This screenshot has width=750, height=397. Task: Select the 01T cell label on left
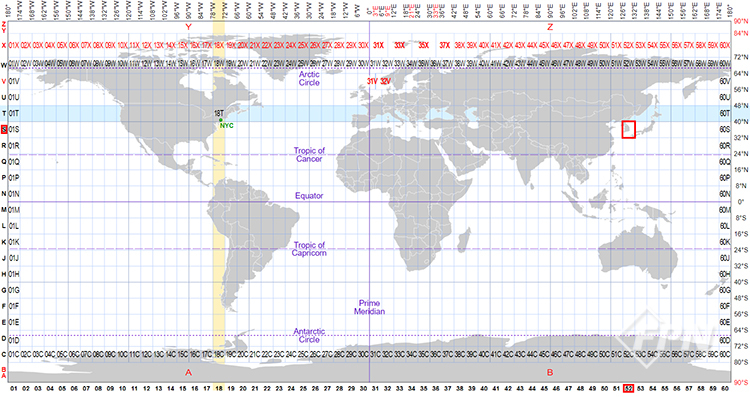[14, 113]
